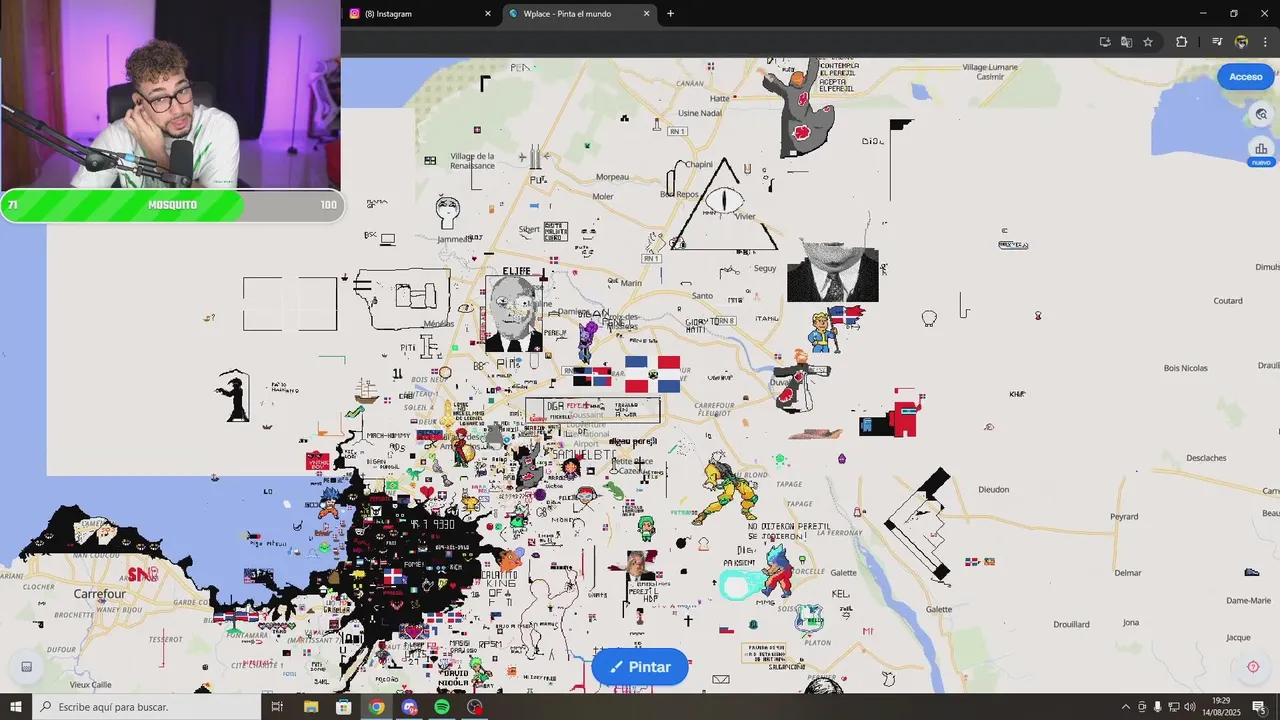Close the Wplace tab
The image size is (1280, 720).
646,14
